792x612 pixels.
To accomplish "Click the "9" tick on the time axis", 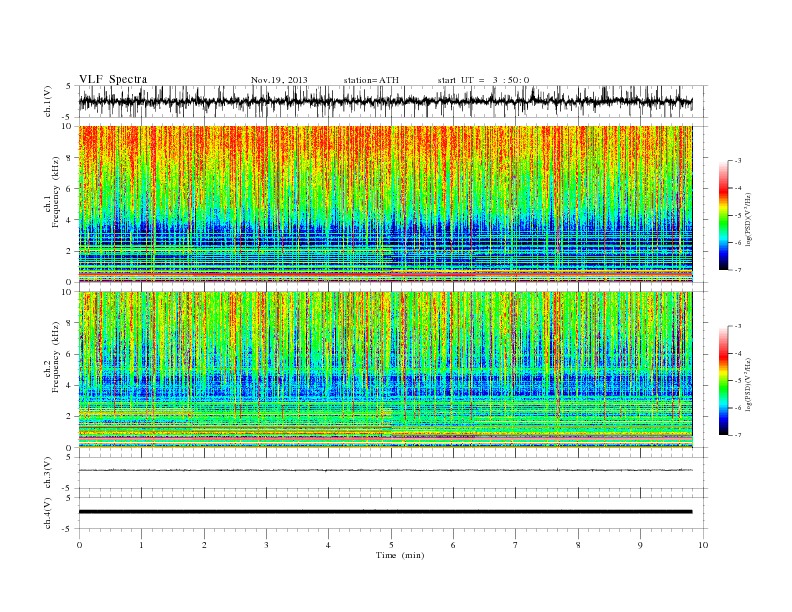I will [x=640, y=545].
